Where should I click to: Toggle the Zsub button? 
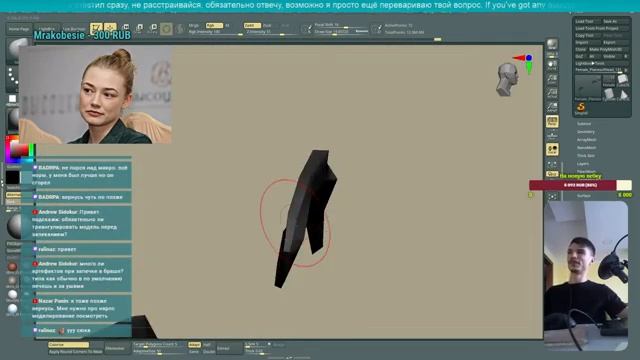pos(267,25)
